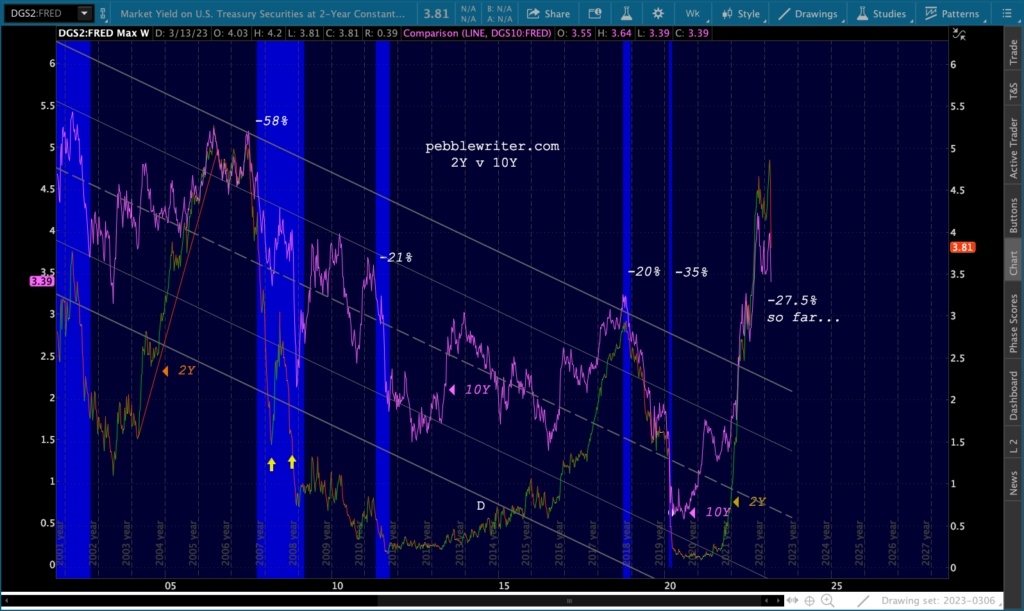Click the symbol link chain icon
Image resolution: width=1024 pixels, height=611 pixels.
tap(103, 13)
